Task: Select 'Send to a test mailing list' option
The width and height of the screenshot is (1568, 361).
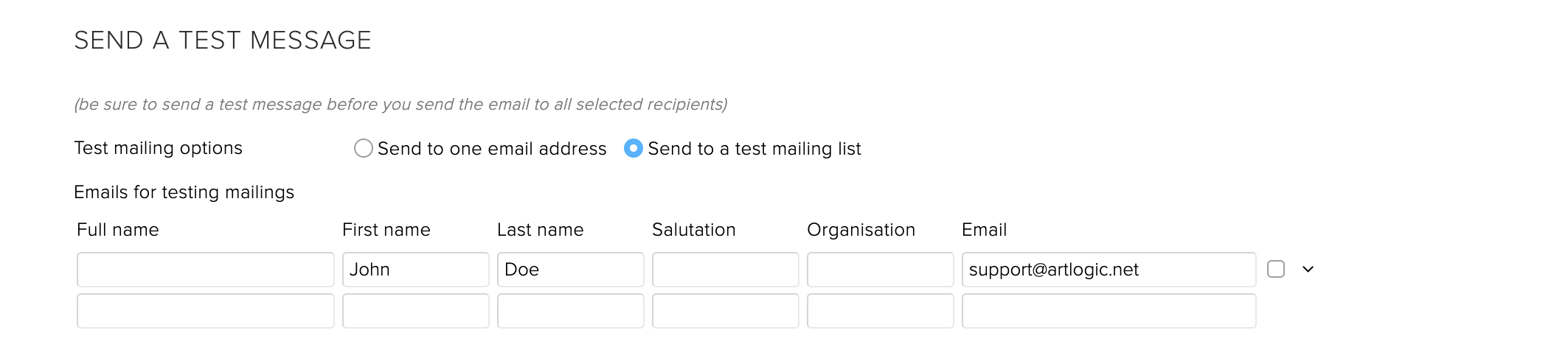Action: (x=633, y=149)
